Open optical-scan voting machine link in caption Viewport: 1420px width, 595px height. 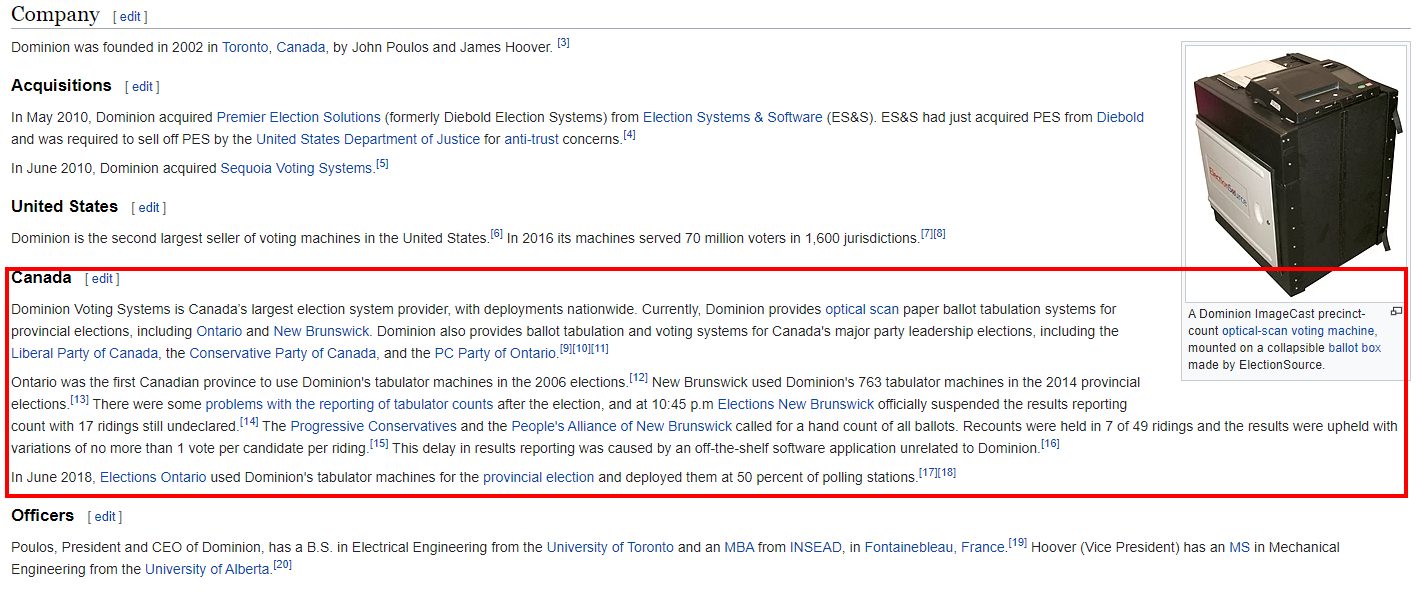[1299, 330]
